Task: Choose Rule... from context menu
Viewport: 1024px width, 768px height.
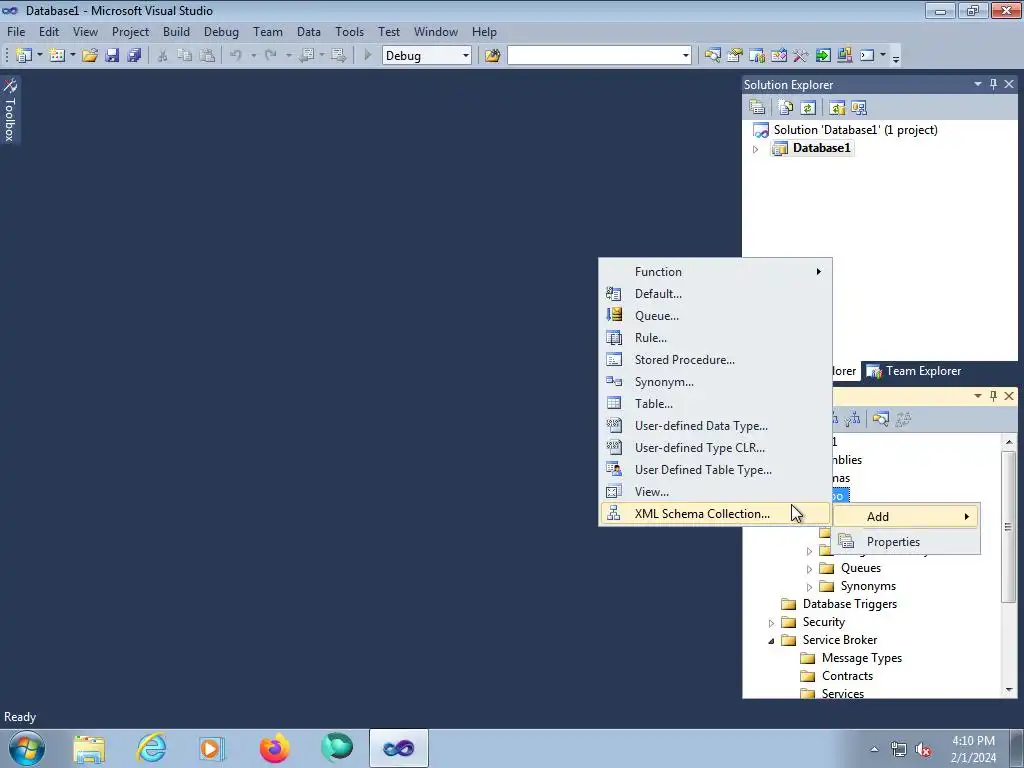Action: pyautogui.click(x=715, y=338)
